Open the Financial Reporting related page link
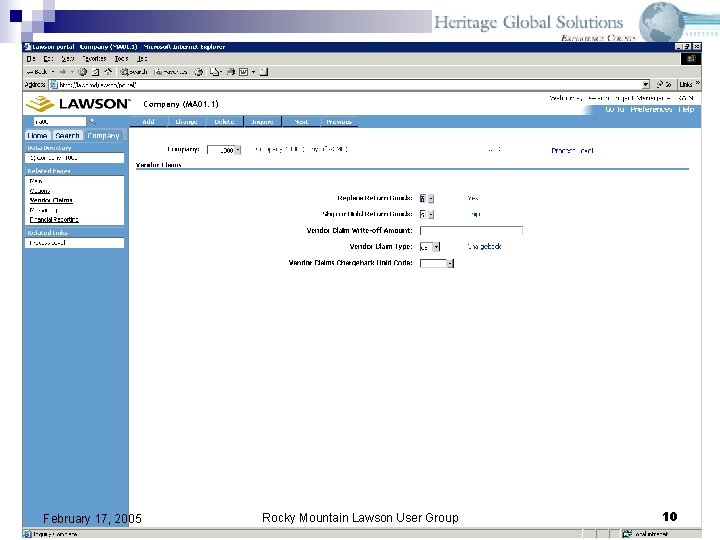This screenshot has width=720, height=540. pos(54,219)
